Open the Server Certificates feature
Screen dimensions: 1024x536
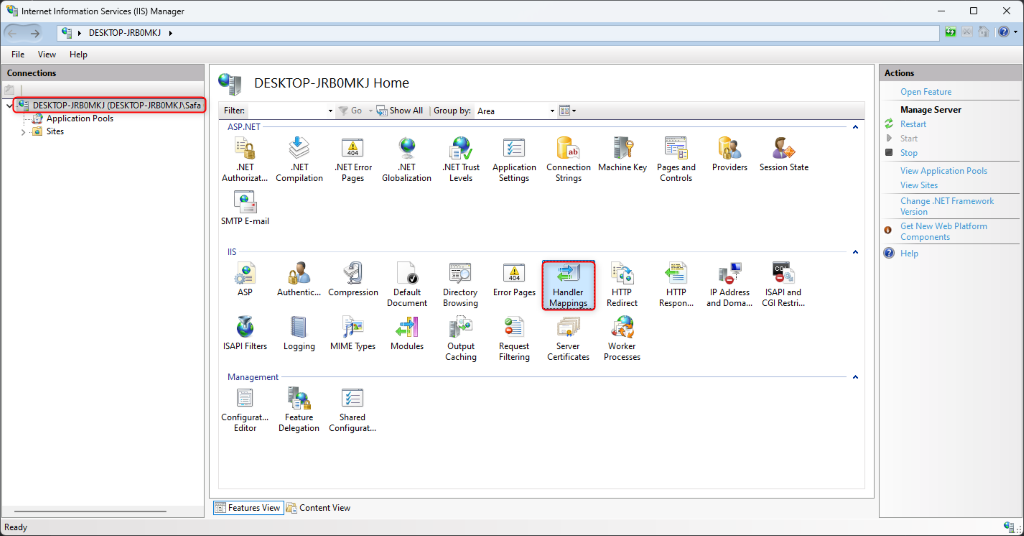(x=568, y=339)
